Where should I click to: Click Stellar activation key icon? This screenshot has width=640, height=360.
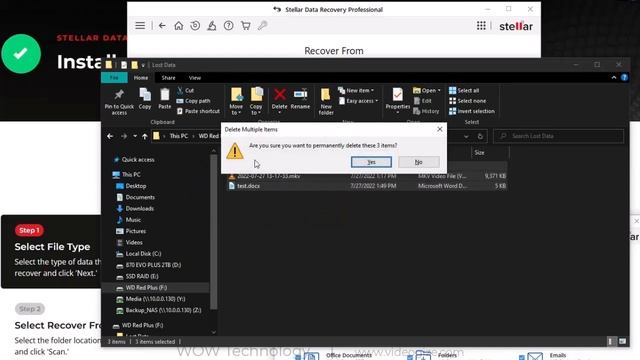262,26
